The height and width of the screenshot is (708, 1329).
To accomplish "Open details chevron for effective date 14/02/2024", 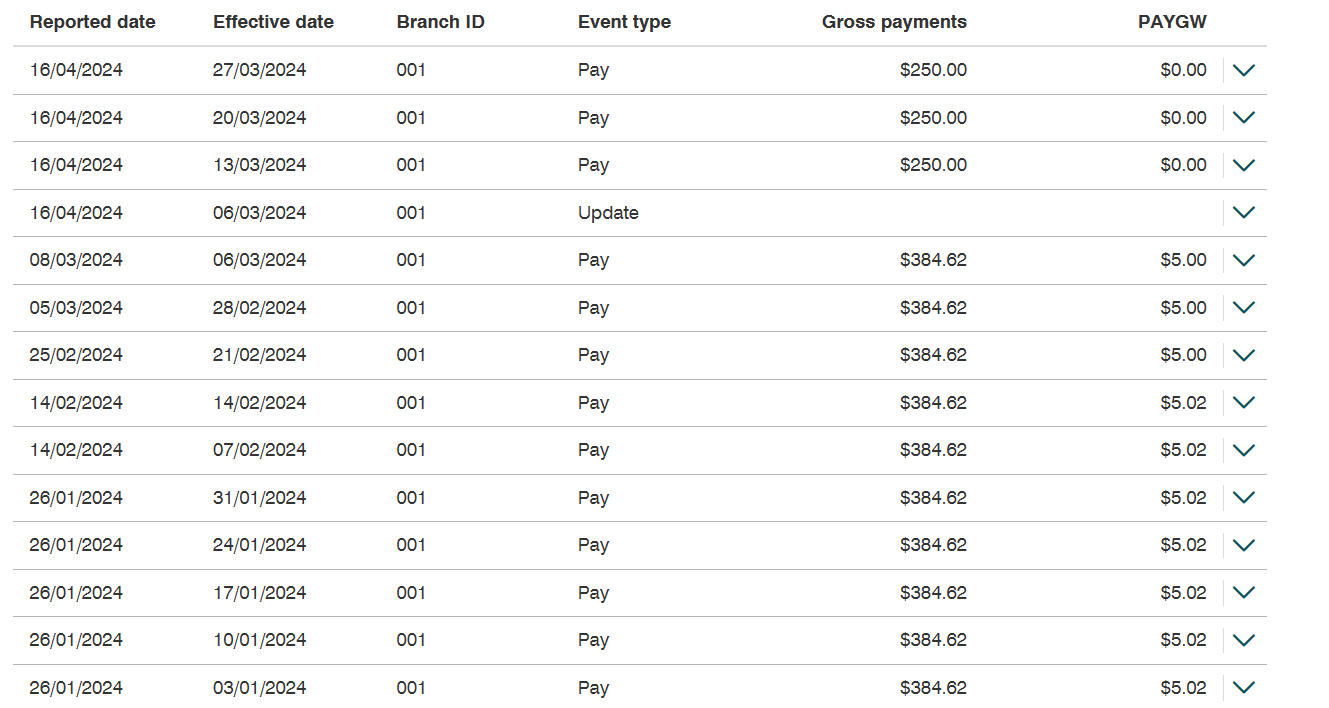I will coord(1243,402).
